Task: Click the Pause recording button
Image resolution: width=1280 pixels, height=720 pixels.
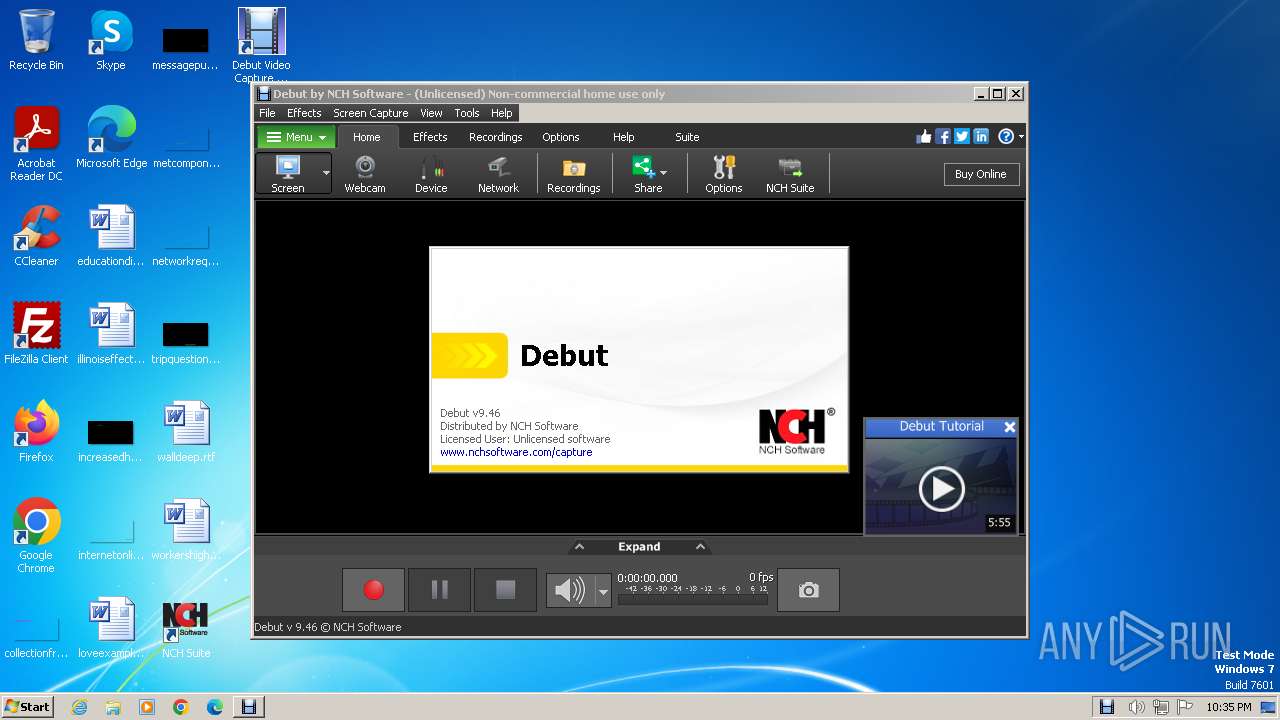Action: [439, 590]
